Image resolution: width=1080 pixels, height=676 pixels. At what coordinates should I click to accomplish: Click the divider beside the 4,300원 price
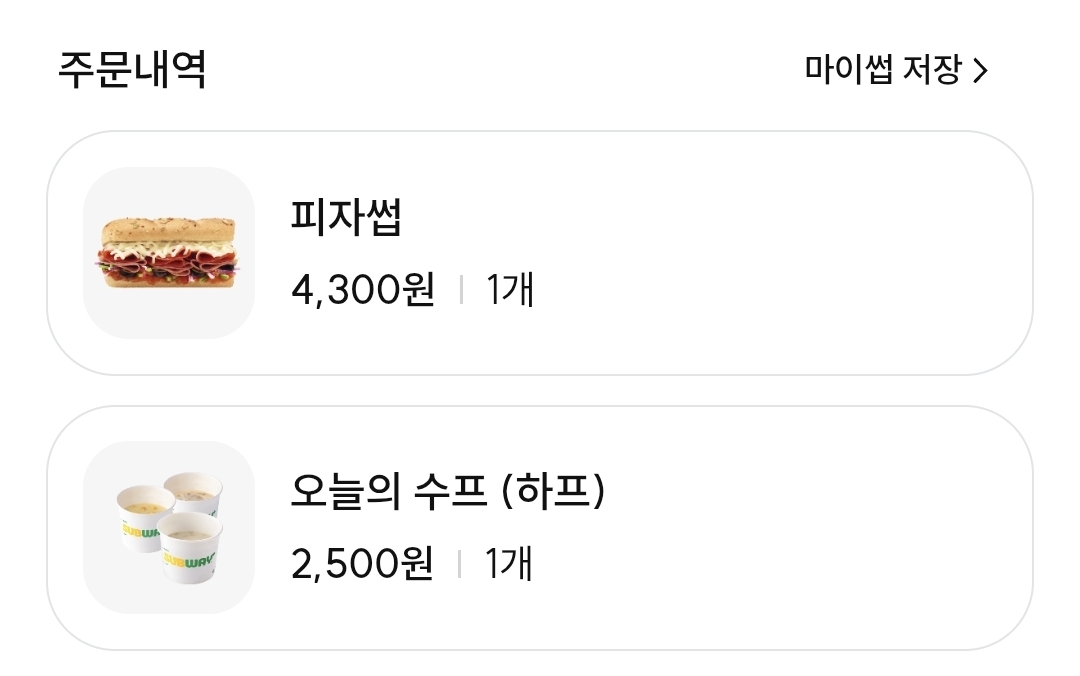coord(460,290)
